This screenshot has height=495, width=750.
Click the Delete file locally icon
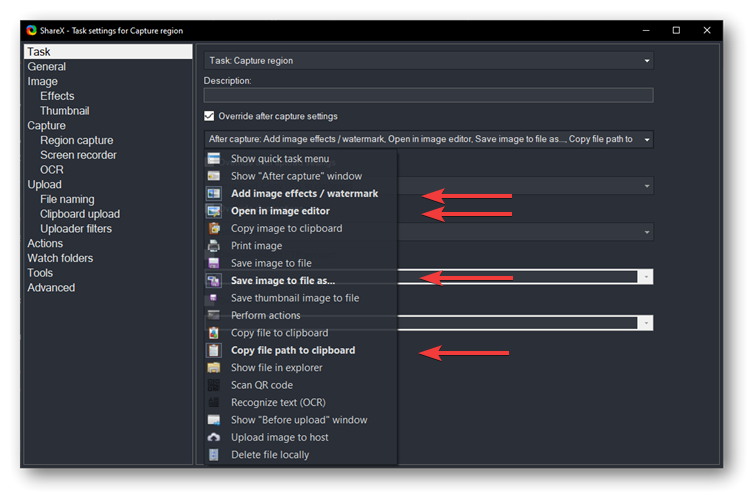[213, 455]
